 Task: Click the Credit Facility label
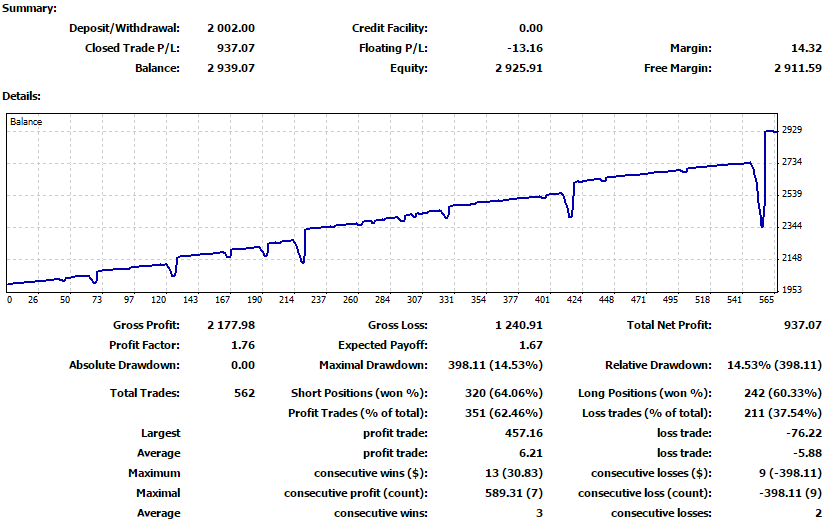[x=390, y=28]
